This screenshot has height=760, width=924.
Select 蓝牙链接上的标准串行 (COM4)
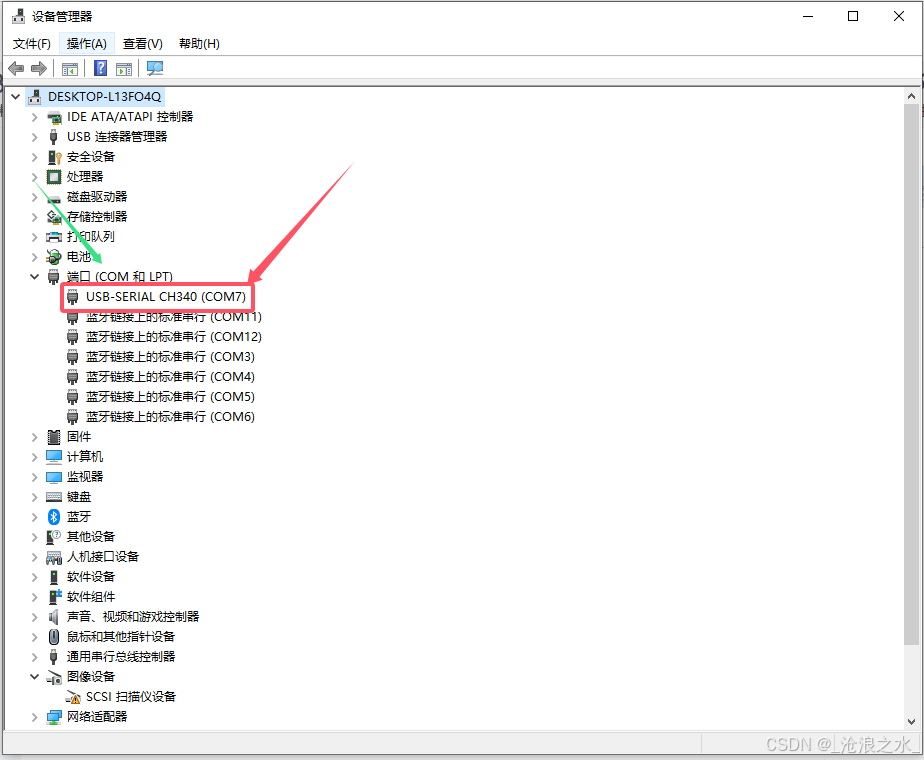click(170, 377)
